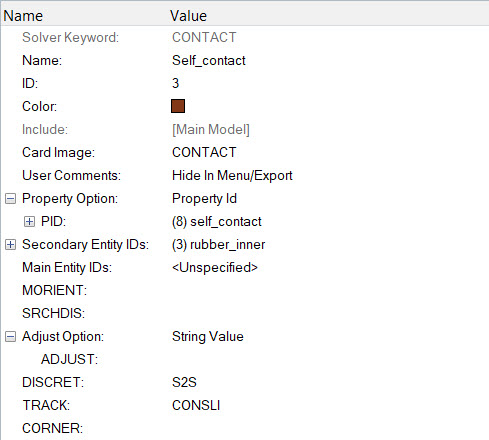The height and width of the screenshot is (440, 489).
Task: Select the Name value Self_contact
Action: 209,61
